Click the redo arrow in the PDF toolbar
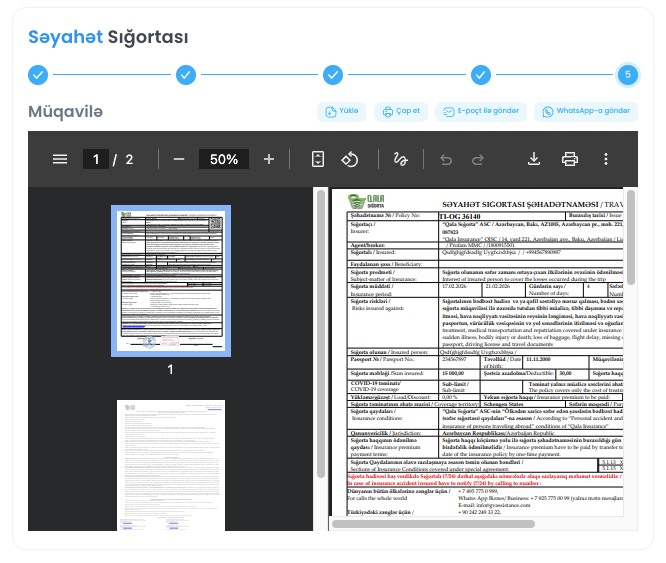The image size is (666, 563). tap(479, 159)
